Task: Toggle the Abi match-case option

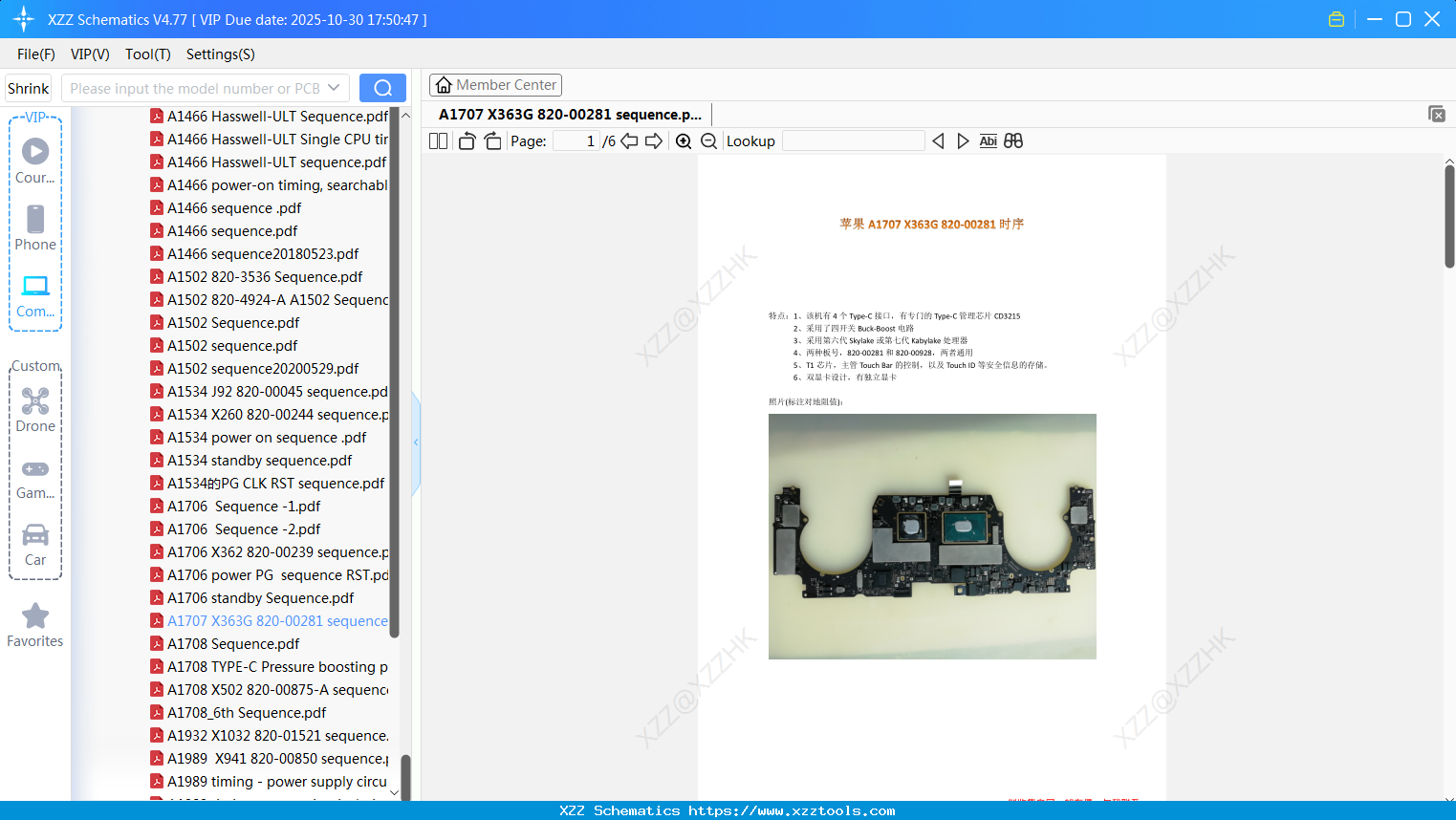Action: point(988,141)
